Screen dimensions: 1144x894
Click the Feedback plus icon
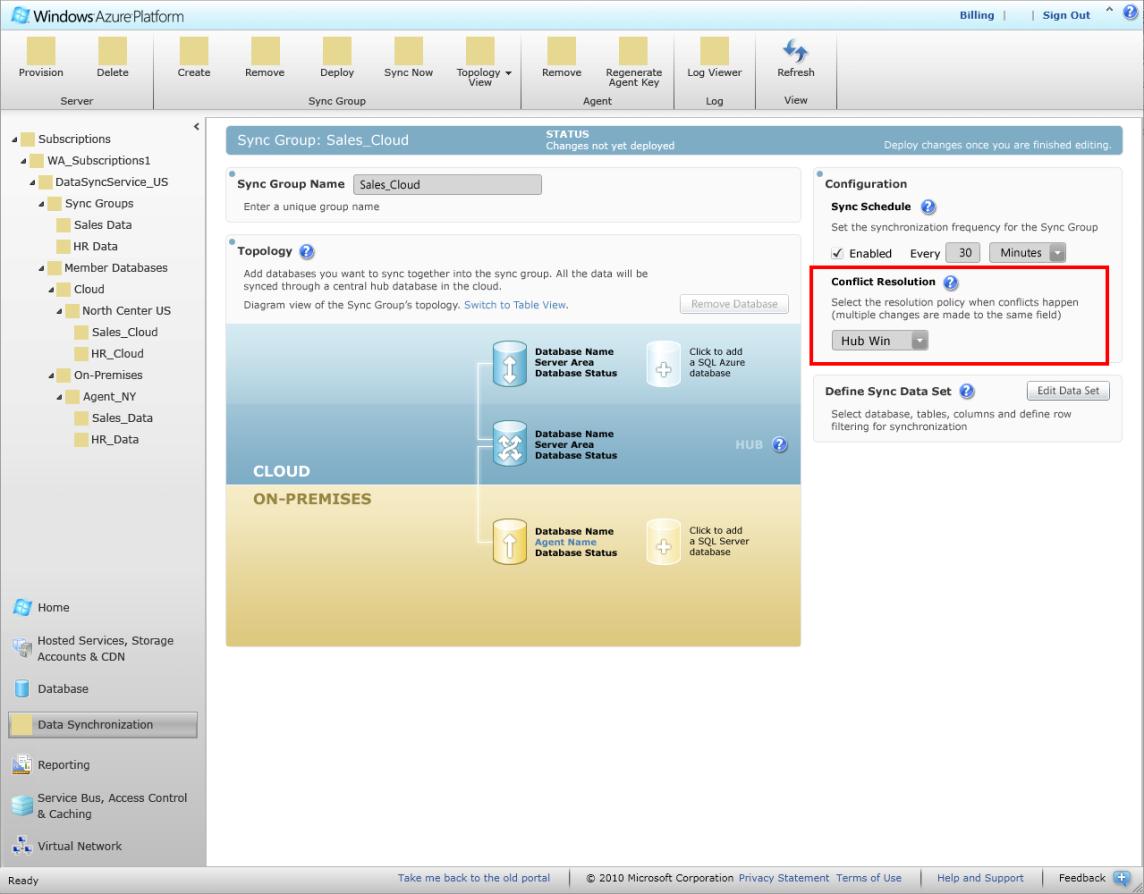1122,878
